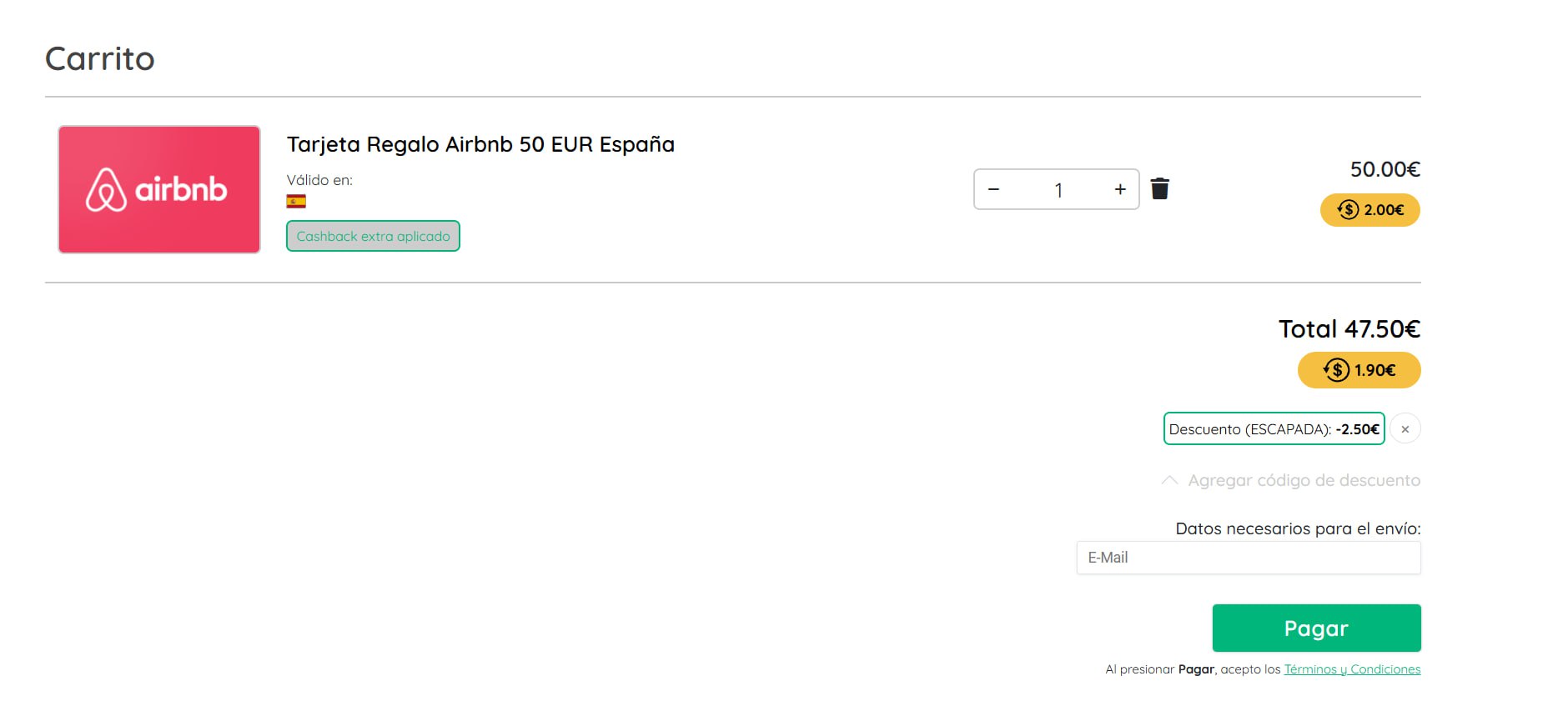Click the 1.90€ total cashback badge
The image size is (1568, 716).
[x=1359, y=370]
